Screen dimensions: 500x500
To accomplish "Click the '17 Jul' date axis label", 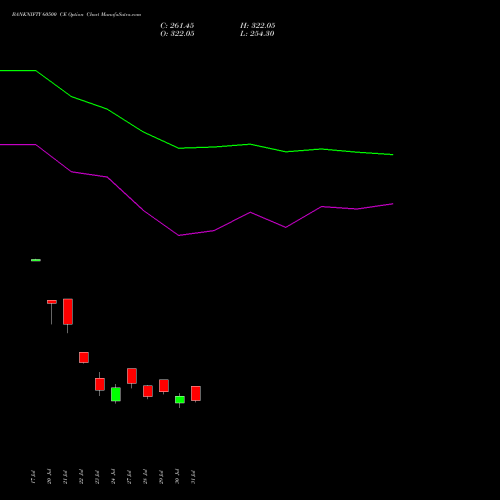I will click(33, 477).
